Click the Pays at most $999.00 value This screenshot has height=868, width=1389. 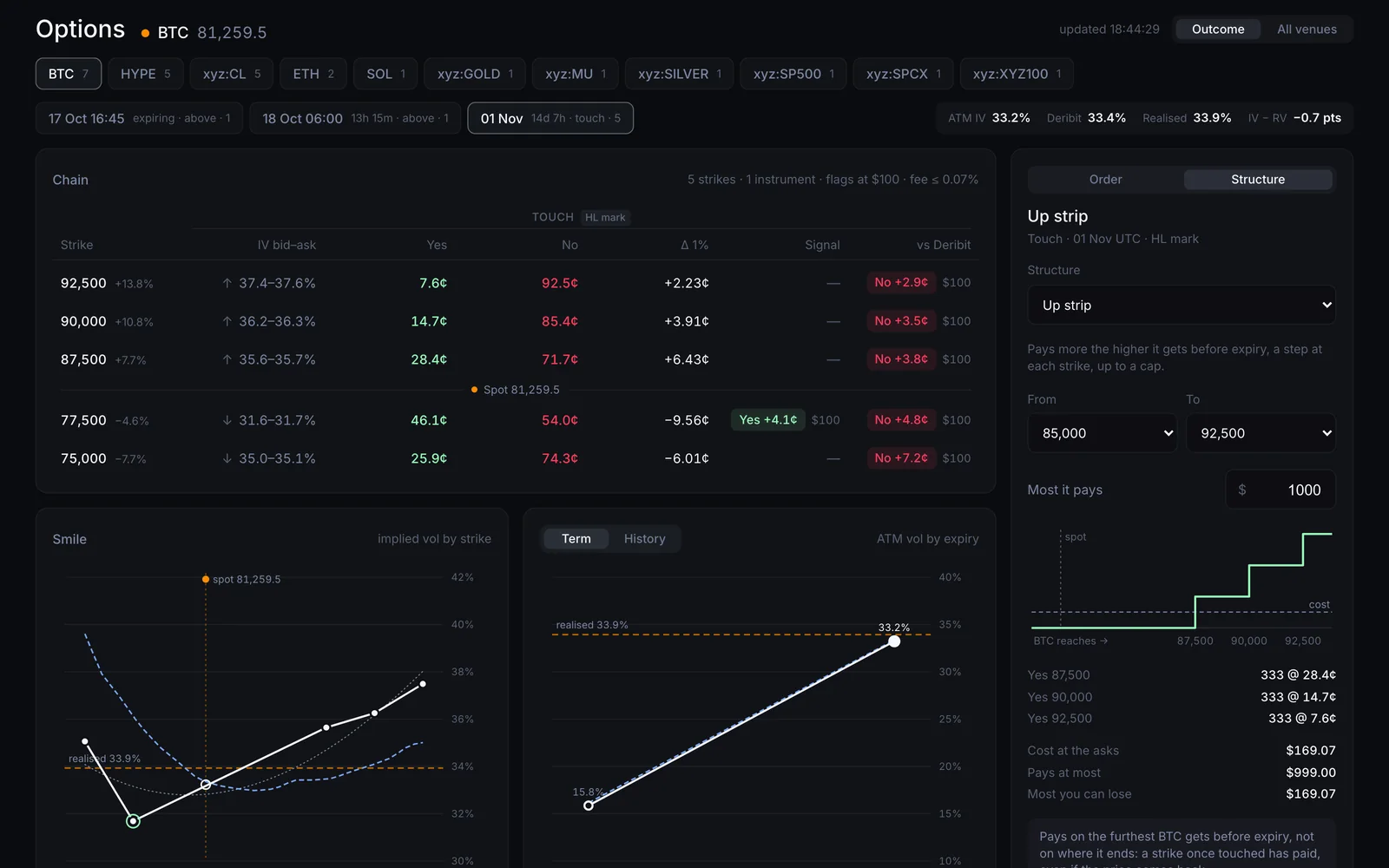1311,773
